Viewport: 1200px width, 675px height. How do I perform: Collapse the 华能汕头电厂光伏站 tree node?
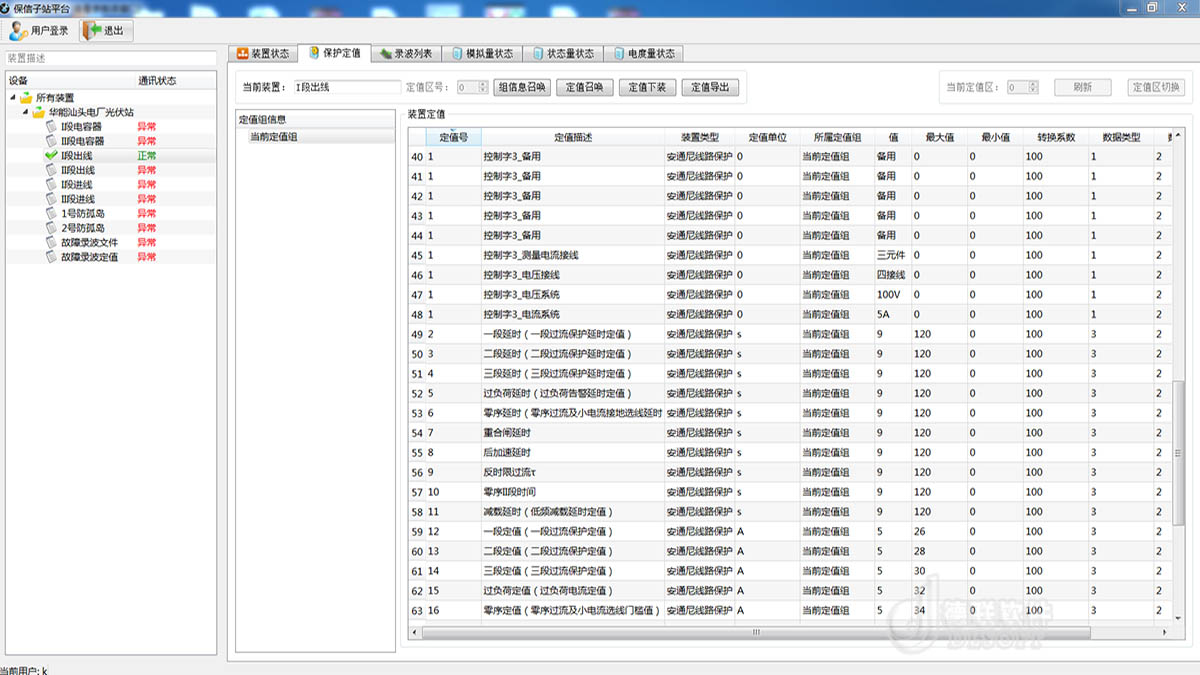(26, 113)
